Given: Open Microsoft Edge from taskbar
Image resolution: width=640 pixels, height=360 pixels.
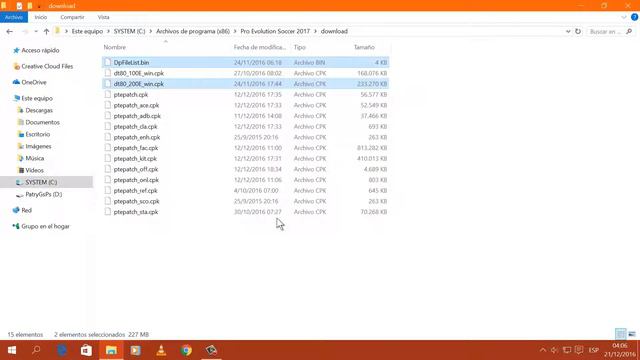Looking at the screenshot, I should coord(62,350).
